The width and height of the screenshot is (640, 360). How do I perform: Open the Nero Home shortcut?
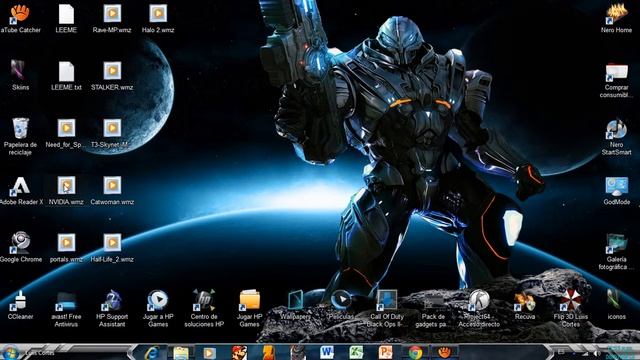pyautogui.click(x=616, y=18)
